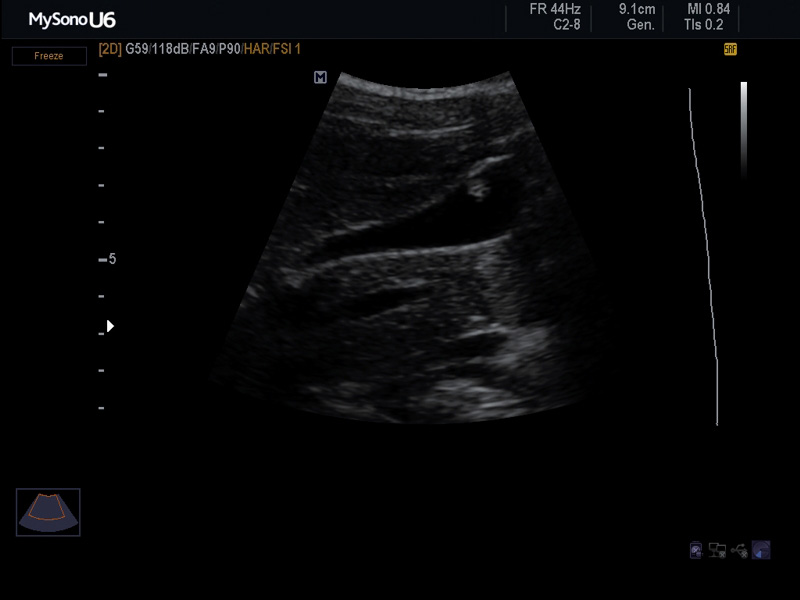This screenshot has height=600, width=800.
Task: Open the hard disk storage status icon
Action: pyautogui.click(x=696, y=551)
